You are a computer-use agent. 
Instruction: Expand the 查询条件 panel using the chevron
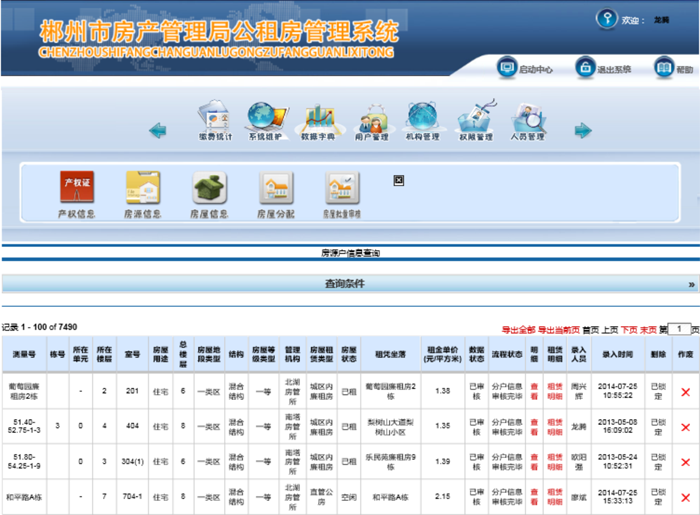click(x=690, y=284)
